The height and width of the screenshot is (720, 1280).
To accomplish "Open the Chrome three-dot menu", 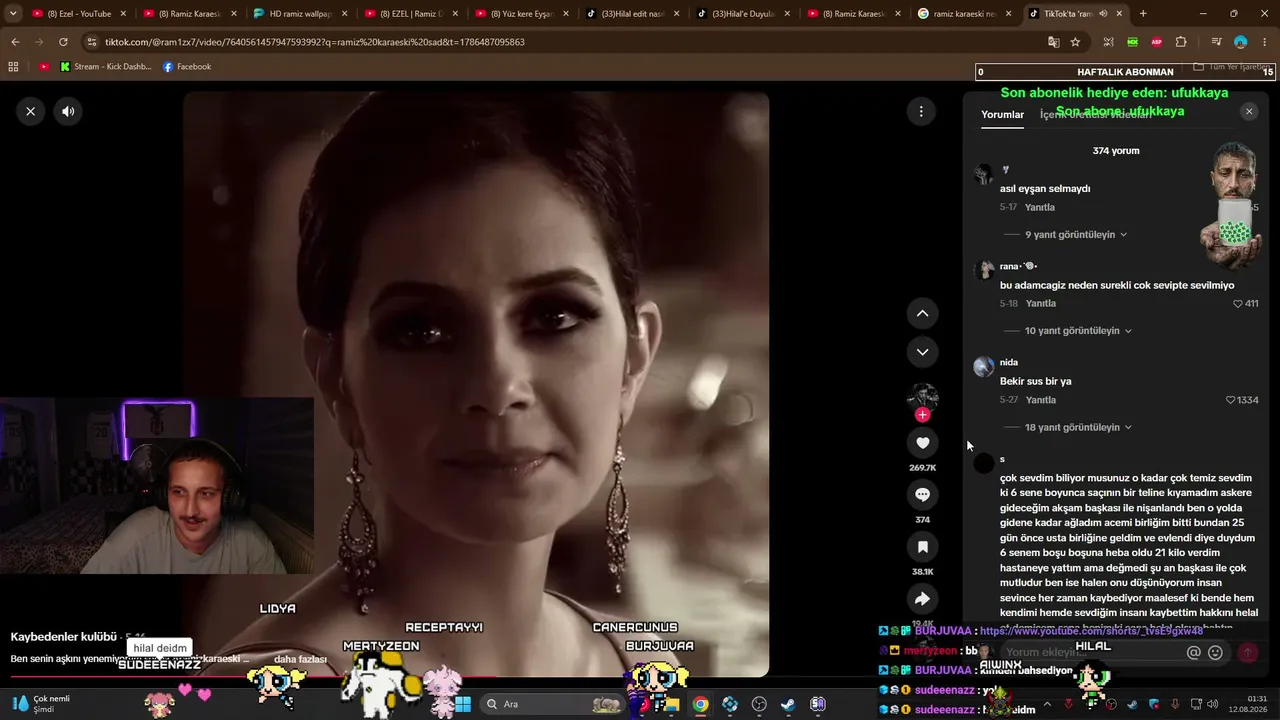I will [x=1264, y=42].
